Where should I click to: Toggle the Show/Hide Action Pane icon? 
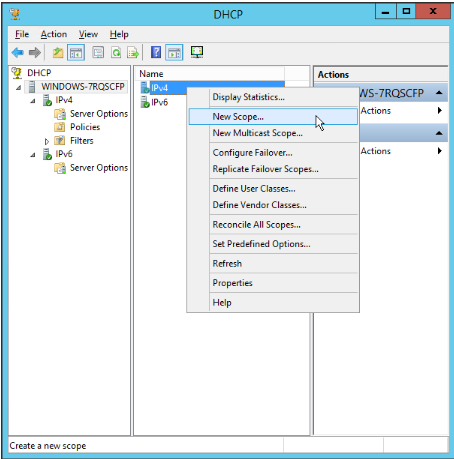pos(174,53)
